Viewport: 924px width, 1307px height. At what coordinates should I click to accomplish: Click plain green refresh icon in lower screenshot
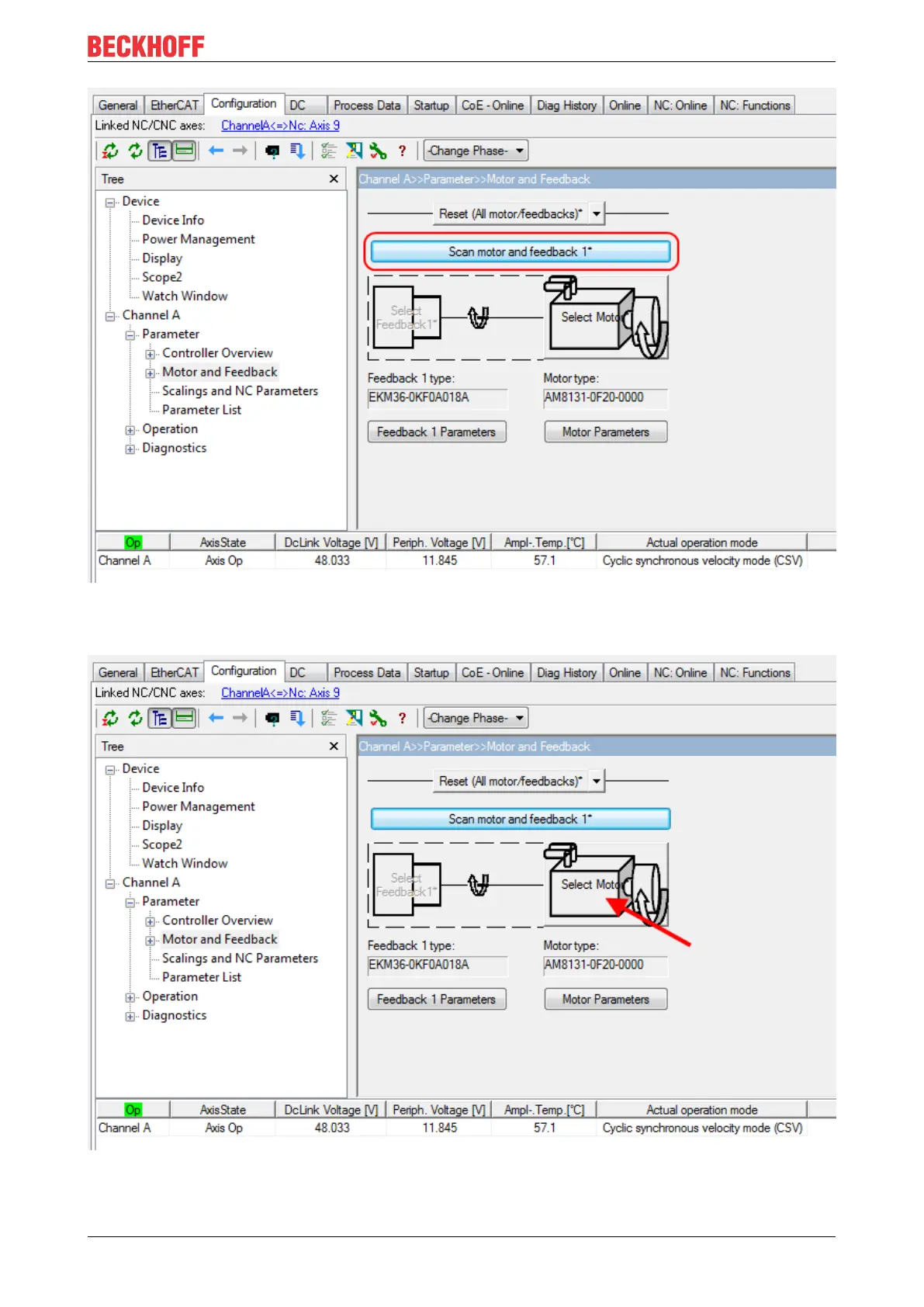[136, 718]
